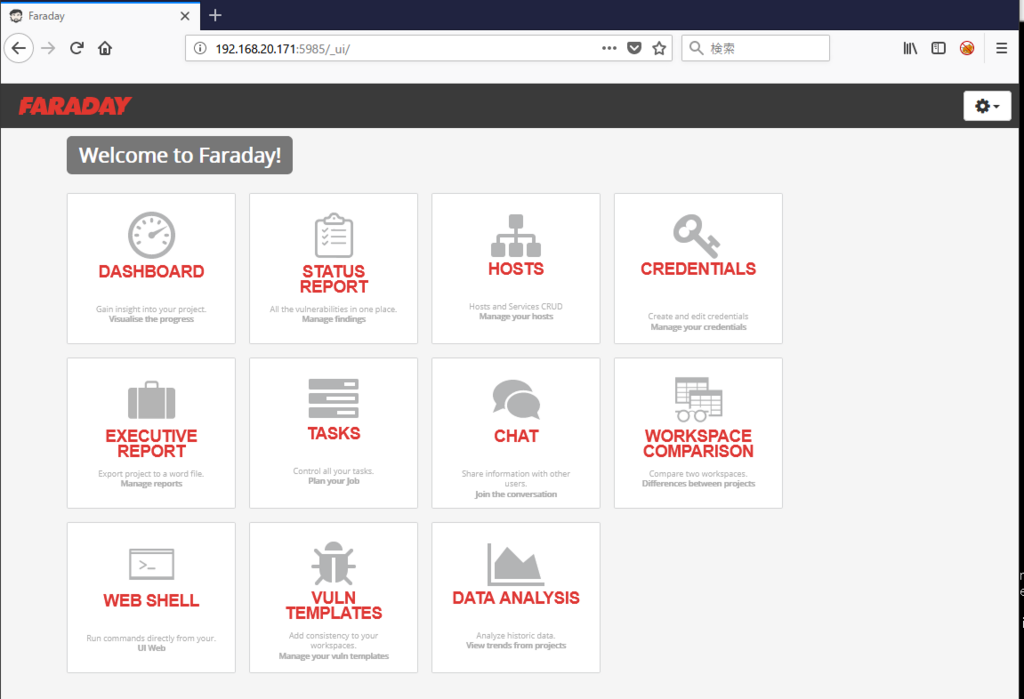
Task: Open the Firefox hamburger menu
Action: pos(1001,48)
